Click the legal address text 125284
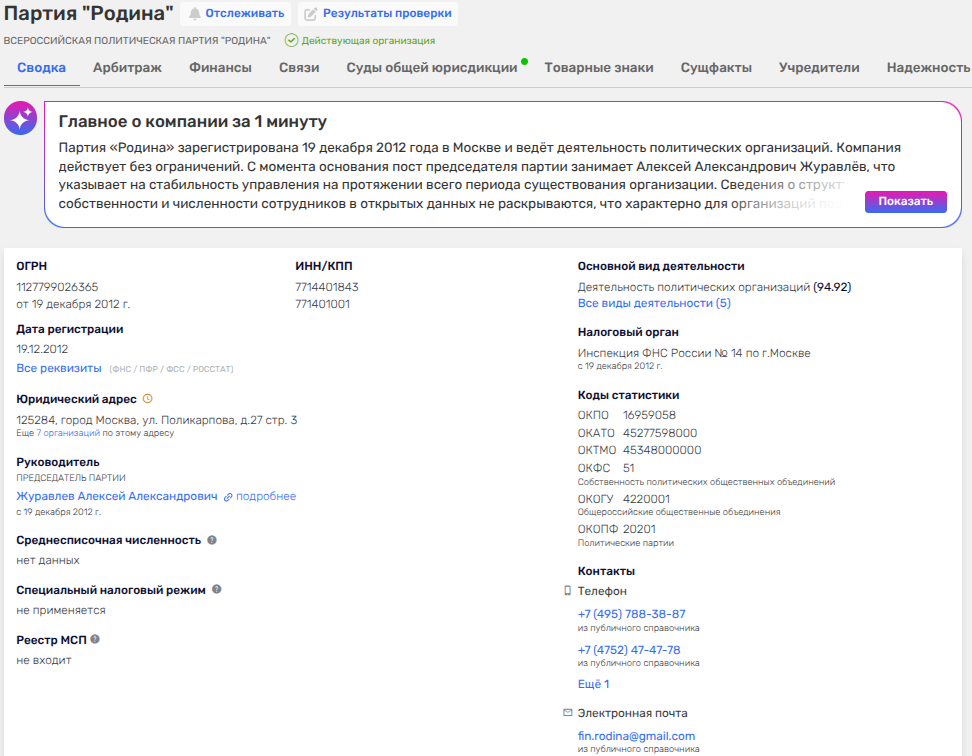The width and height of the screenshot is (972, 756). pyautogui.click(x=157, y=420)
